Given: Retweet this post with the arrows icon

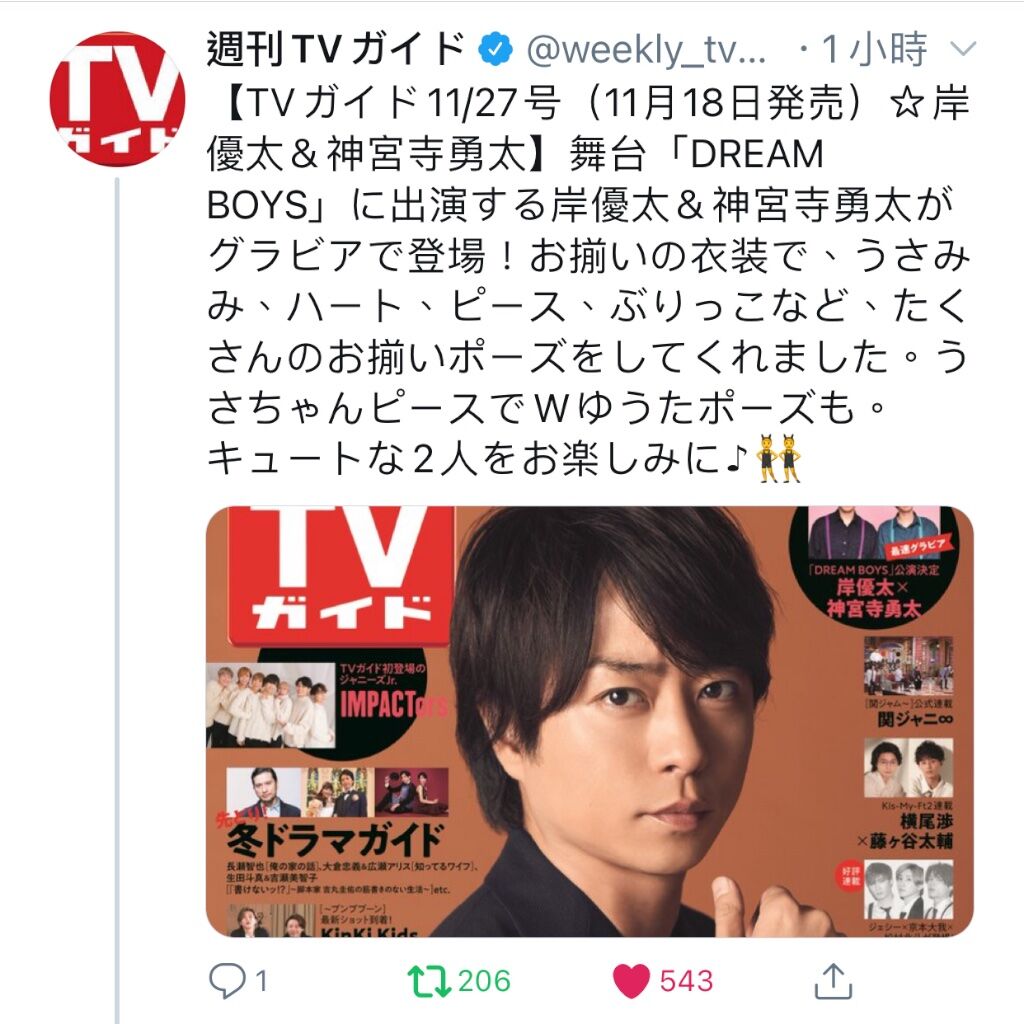Looking at the screenshot, I should (428, 981).
